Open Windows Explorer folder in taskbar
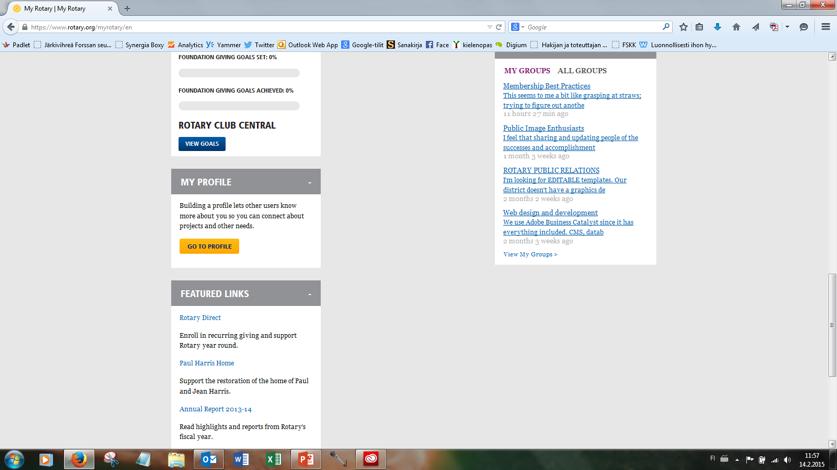This screenshot has height=470, width=837. coord(176,459)
